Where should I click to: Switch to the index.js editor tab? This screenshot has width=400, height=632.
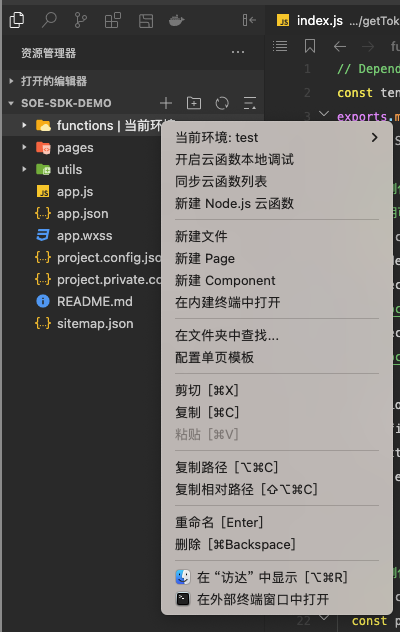[338, 20]
